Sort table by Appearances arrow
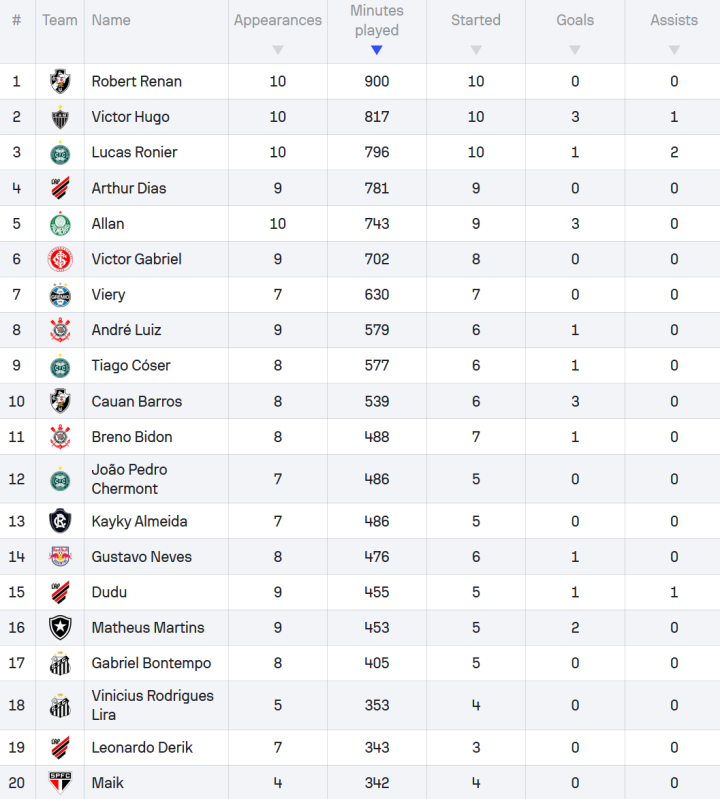This screenshot has height=799, width=720. pyautogui.click(x=278, y=50)
